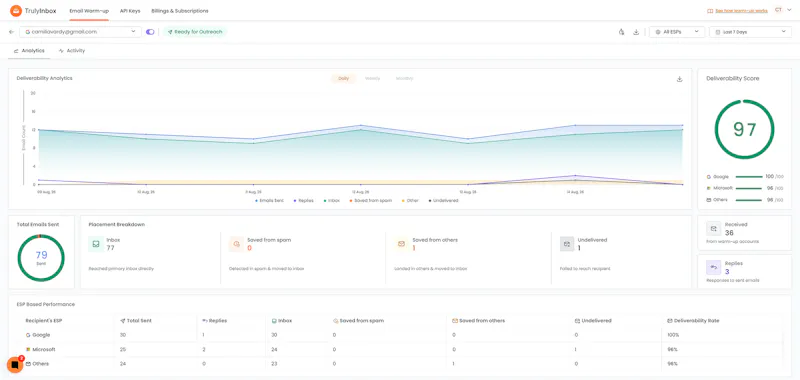The image size is (800, 380).
Task: Click the Replies arrow icon
Action: tap(714, 267)
